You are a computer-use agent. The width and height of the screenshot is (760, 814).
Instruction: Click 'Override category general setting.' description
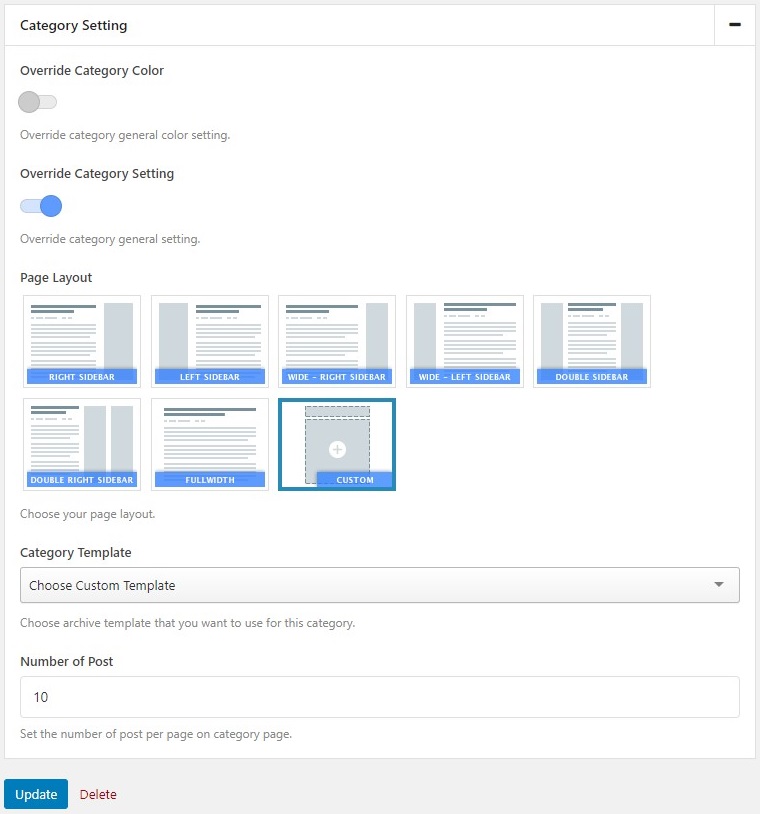pos(110,239)
